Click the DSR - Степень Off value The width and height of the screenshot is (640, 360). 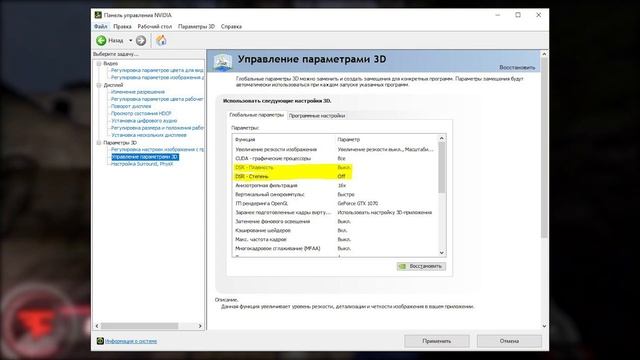pyautogui.click(x=341, y=176)
